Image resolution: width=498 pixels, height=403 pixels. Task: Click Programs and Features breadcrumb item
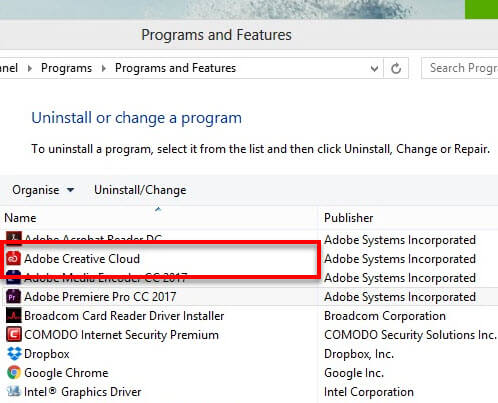click(x=175, y=68)
